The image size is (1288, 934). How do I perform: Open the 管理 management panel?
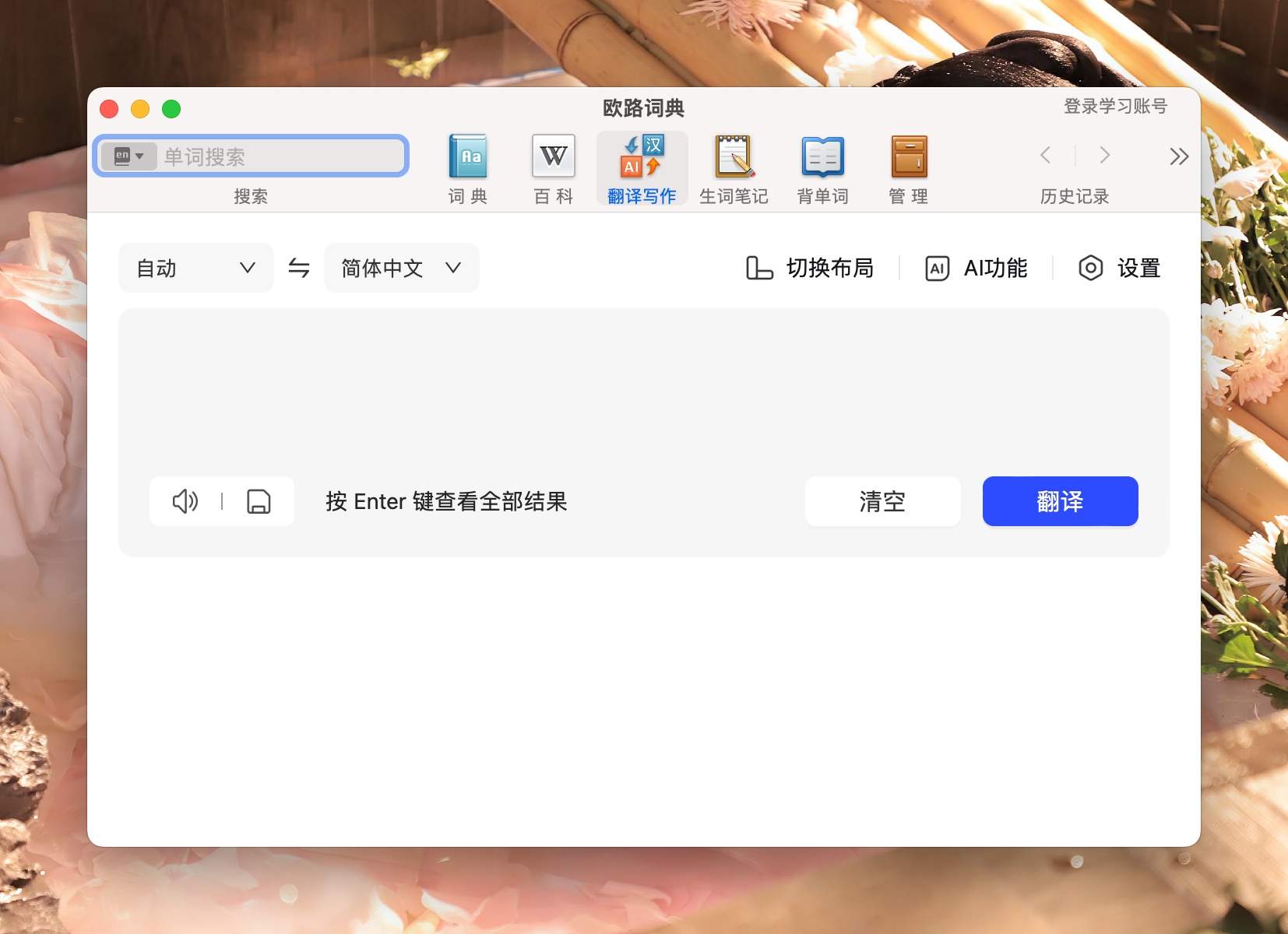click(908, 166)
